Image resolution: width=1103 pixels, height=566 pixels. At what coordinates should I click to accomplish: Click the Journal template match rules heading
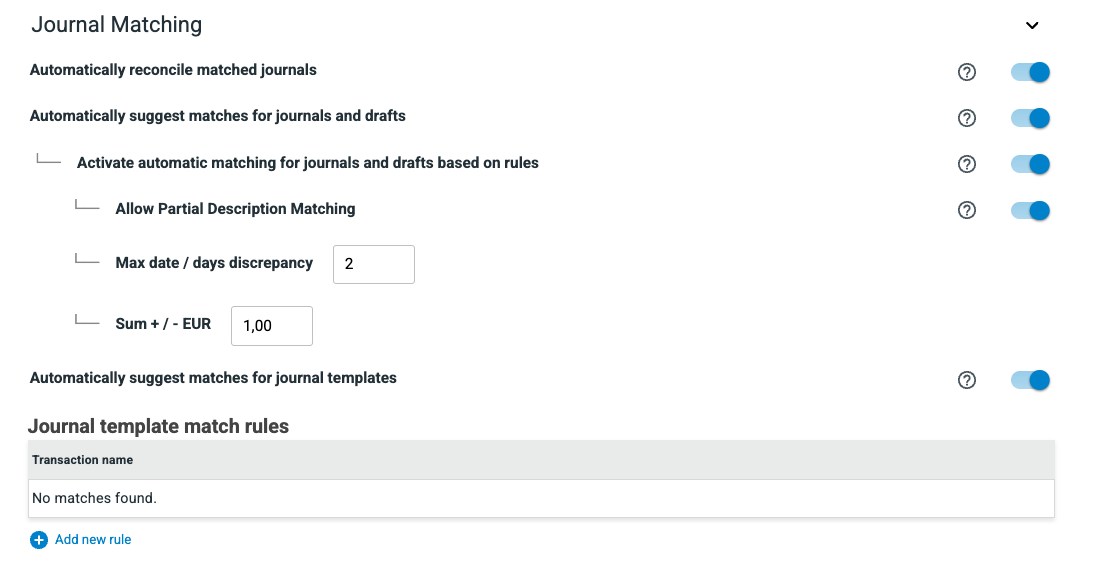pyautogui.click(x=159, y=426)
